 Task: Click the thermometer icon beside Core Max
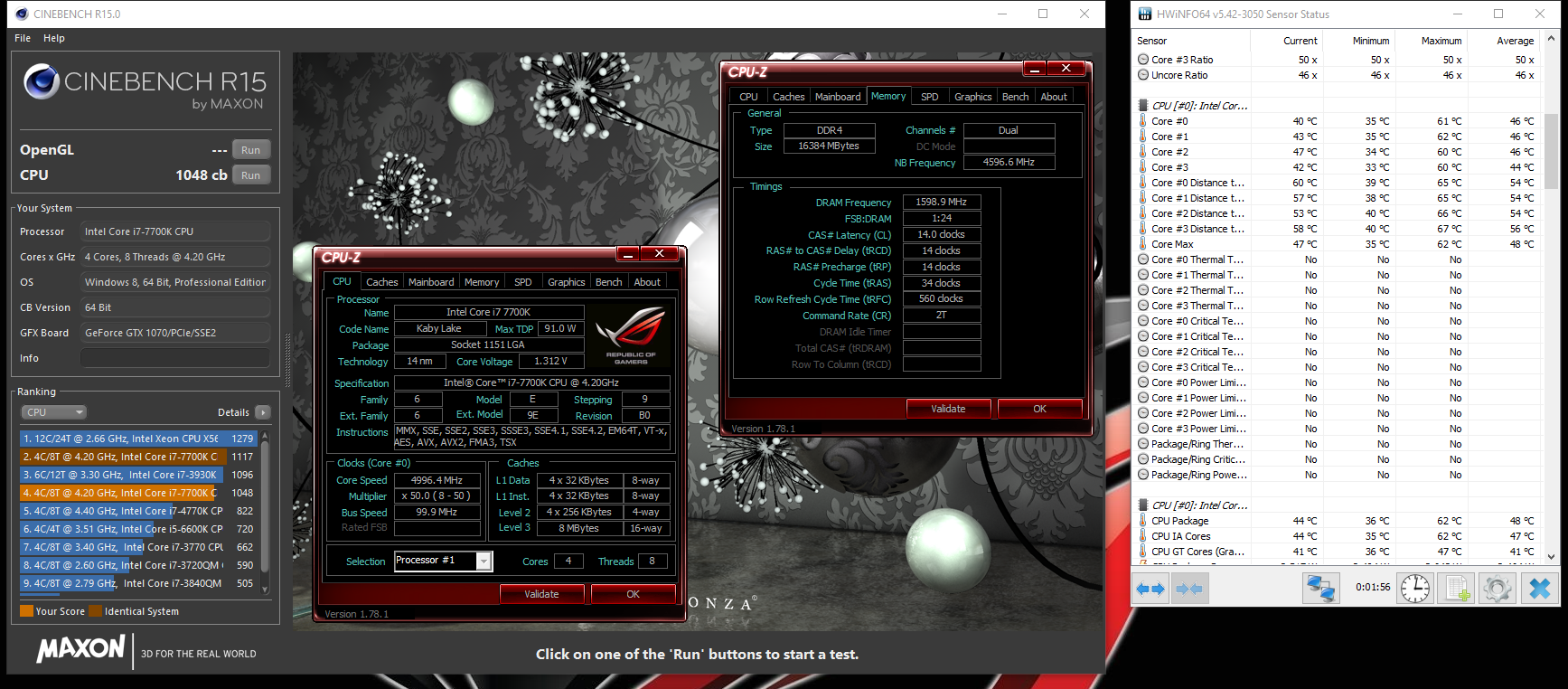1143,244
